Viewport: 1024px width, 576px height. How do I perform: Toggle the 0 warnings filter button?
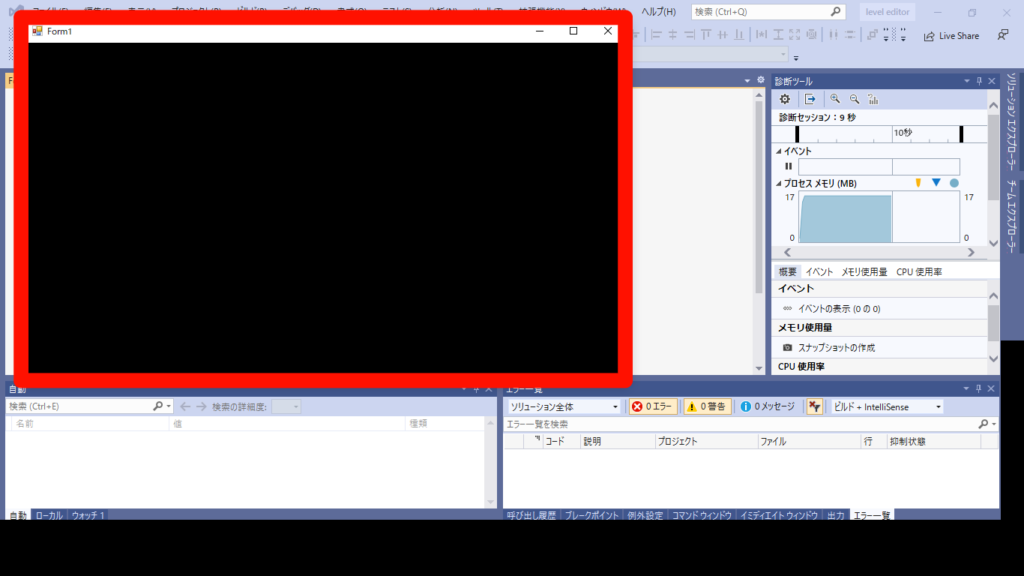(707, 407)
